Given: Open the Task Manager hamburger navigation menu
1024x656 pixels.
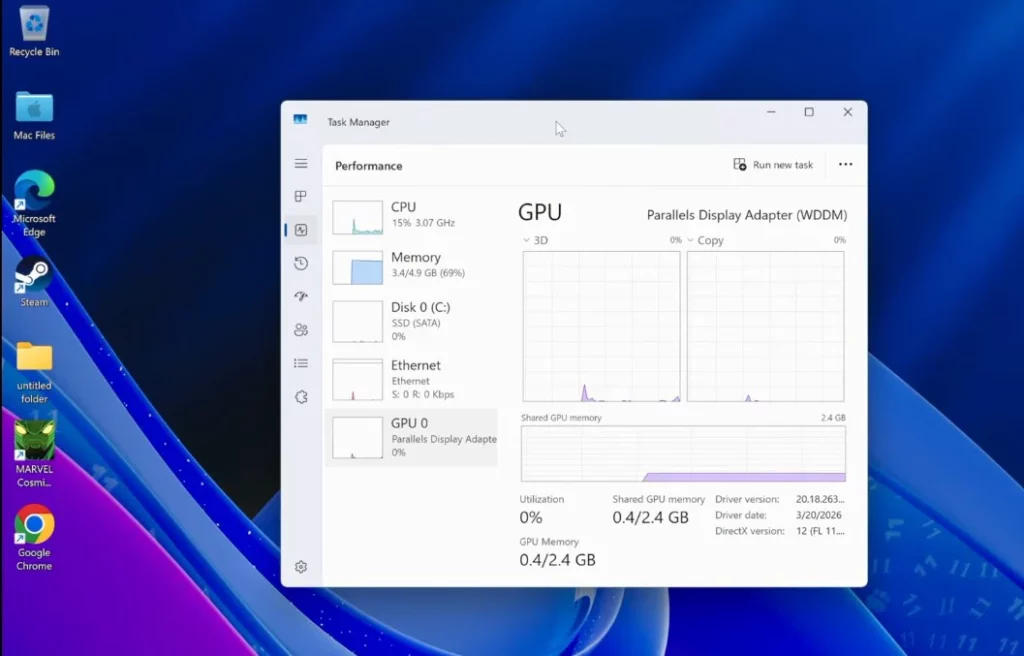Looking at the screenshot, I should click(301, 163).
